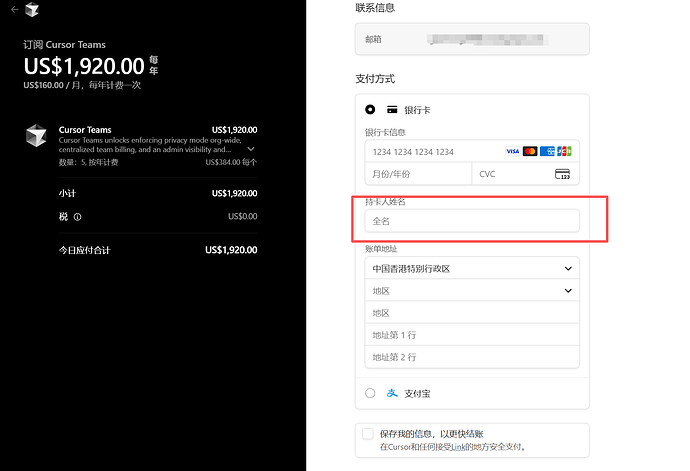Viewport: 690px width, 471px height.
Task: Click the 地址第 1 行 field
Action: tap(472, 335)
